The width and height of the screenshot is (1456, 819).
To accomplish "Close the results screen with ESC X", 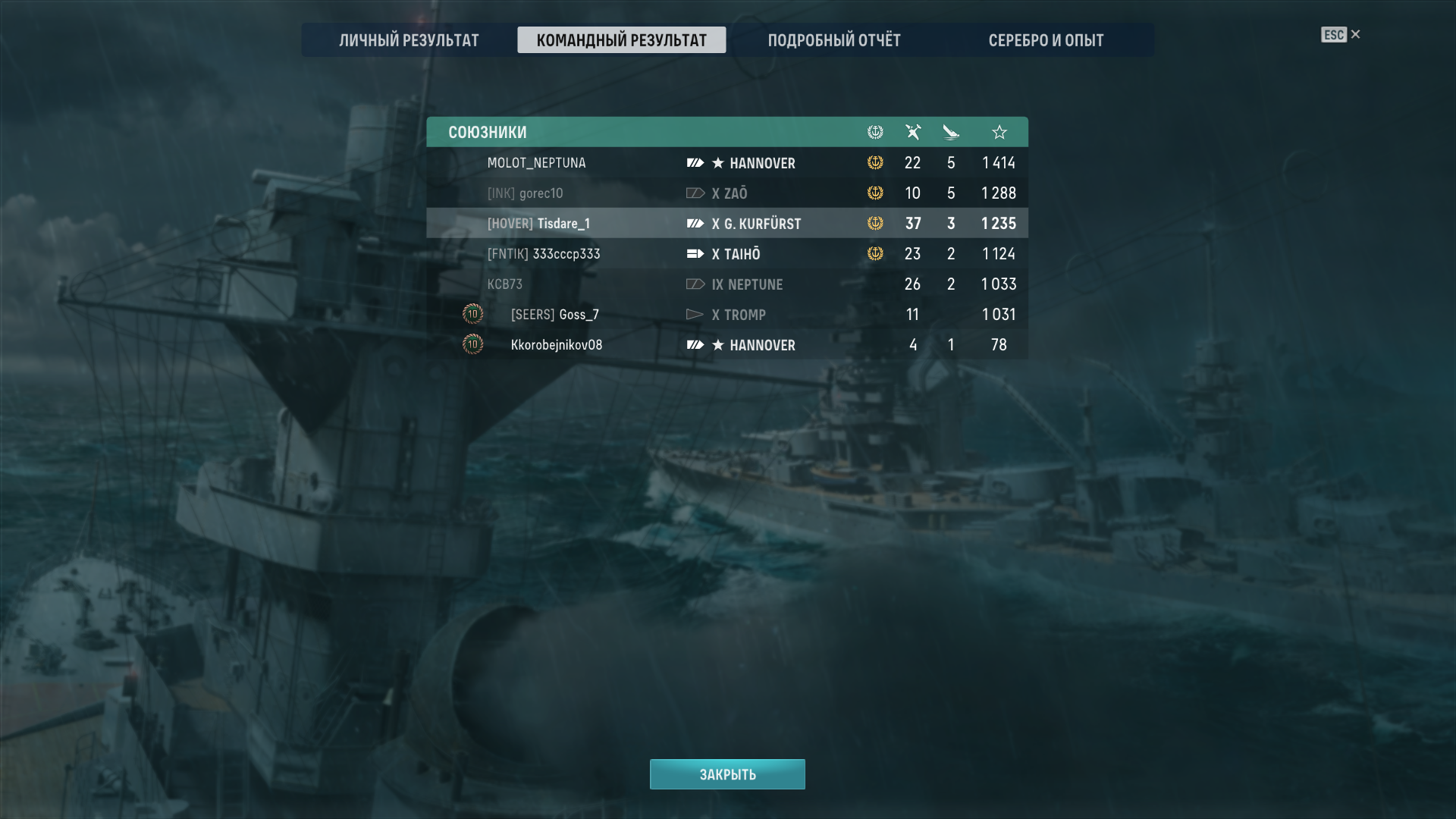I will pos(1341,35).
